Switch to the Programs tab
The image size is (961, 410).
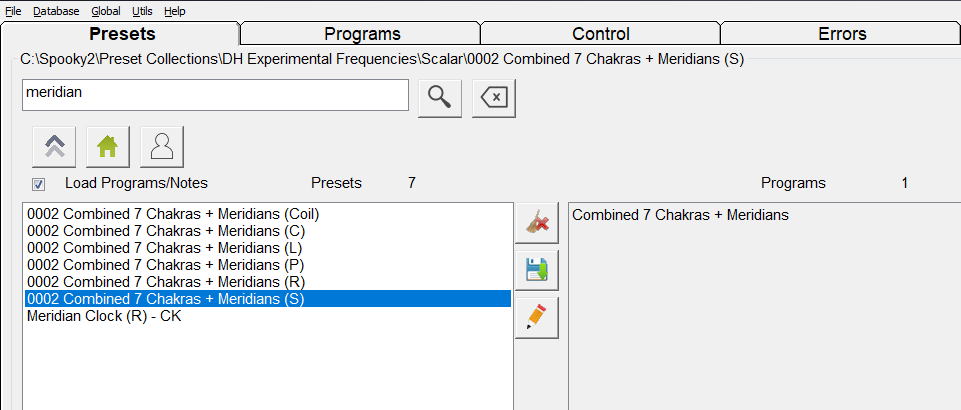pos(362,34)
